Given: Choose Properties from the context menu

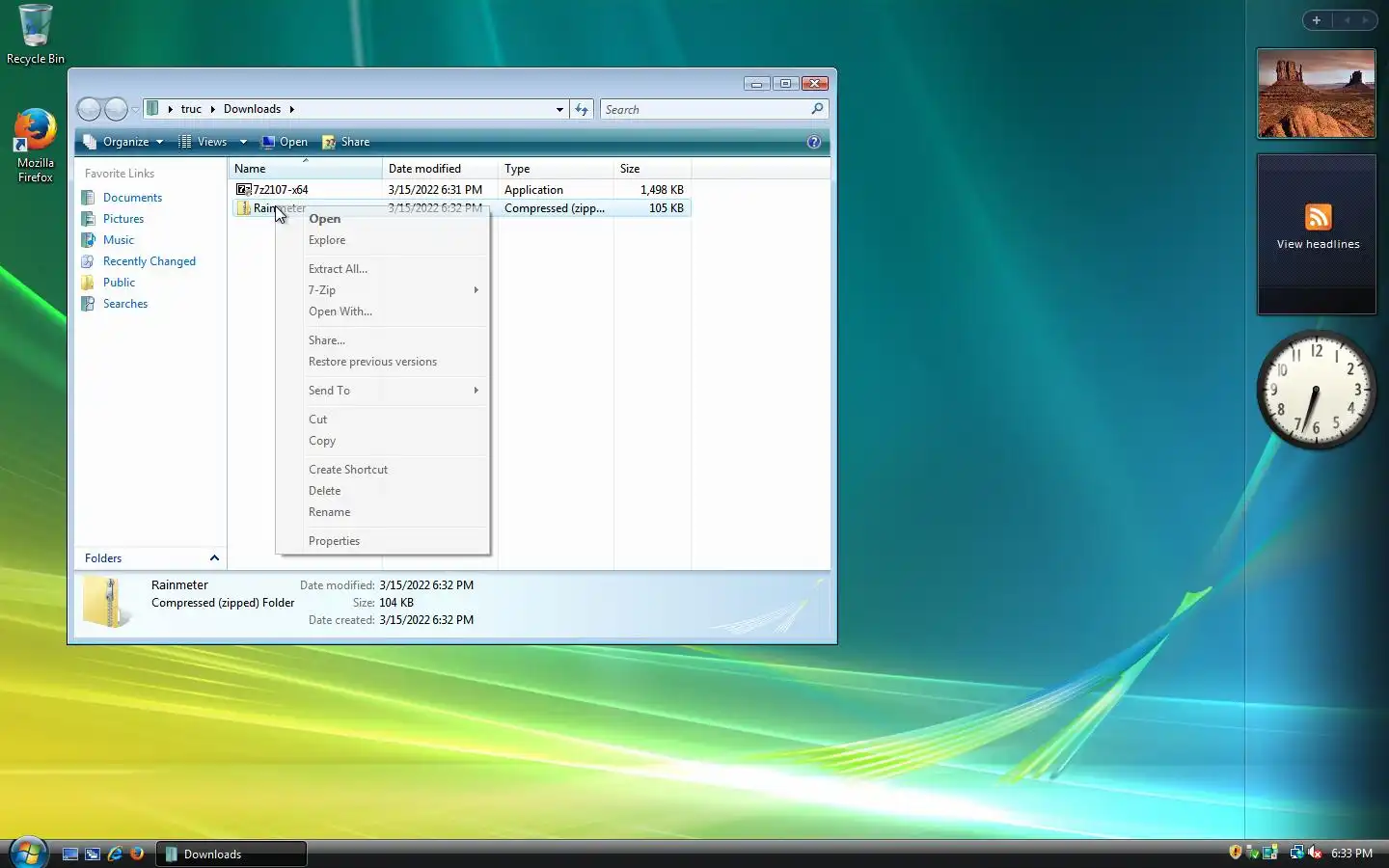Looking at the screenshot, I should 382,541.
